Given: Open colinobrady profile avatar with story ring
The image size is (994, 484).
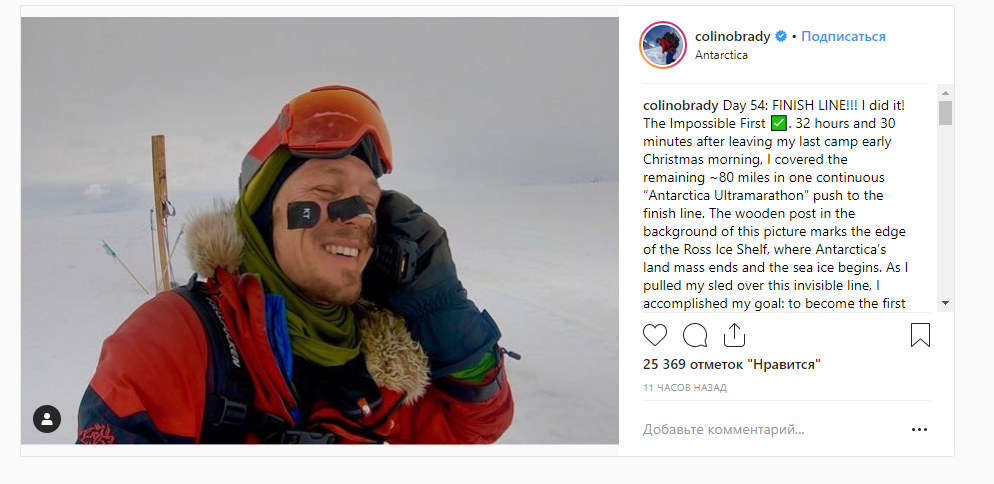Looking at the screenshot, I should 663,45.
